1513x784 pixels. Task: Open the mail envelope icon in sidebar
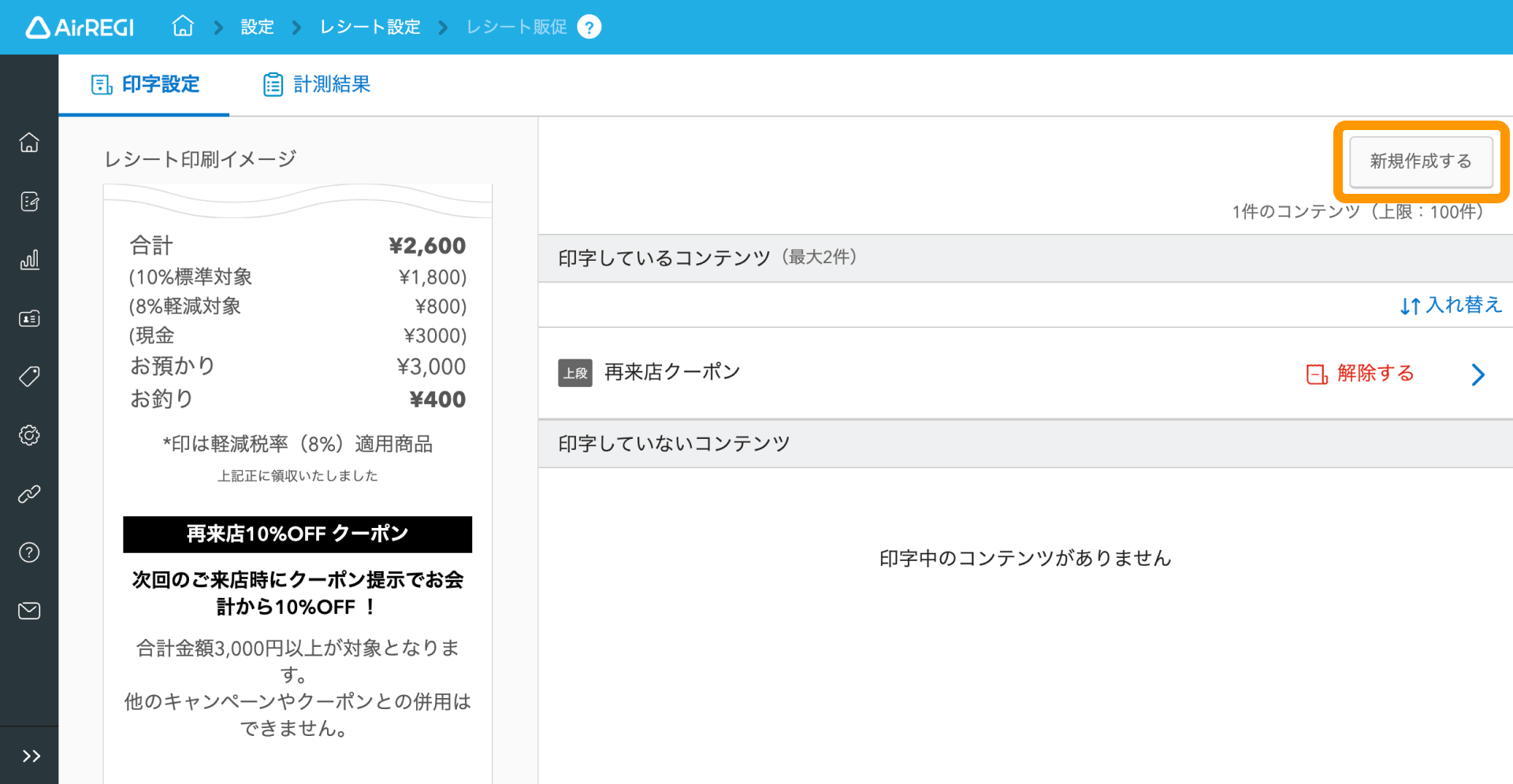(29, 611)
